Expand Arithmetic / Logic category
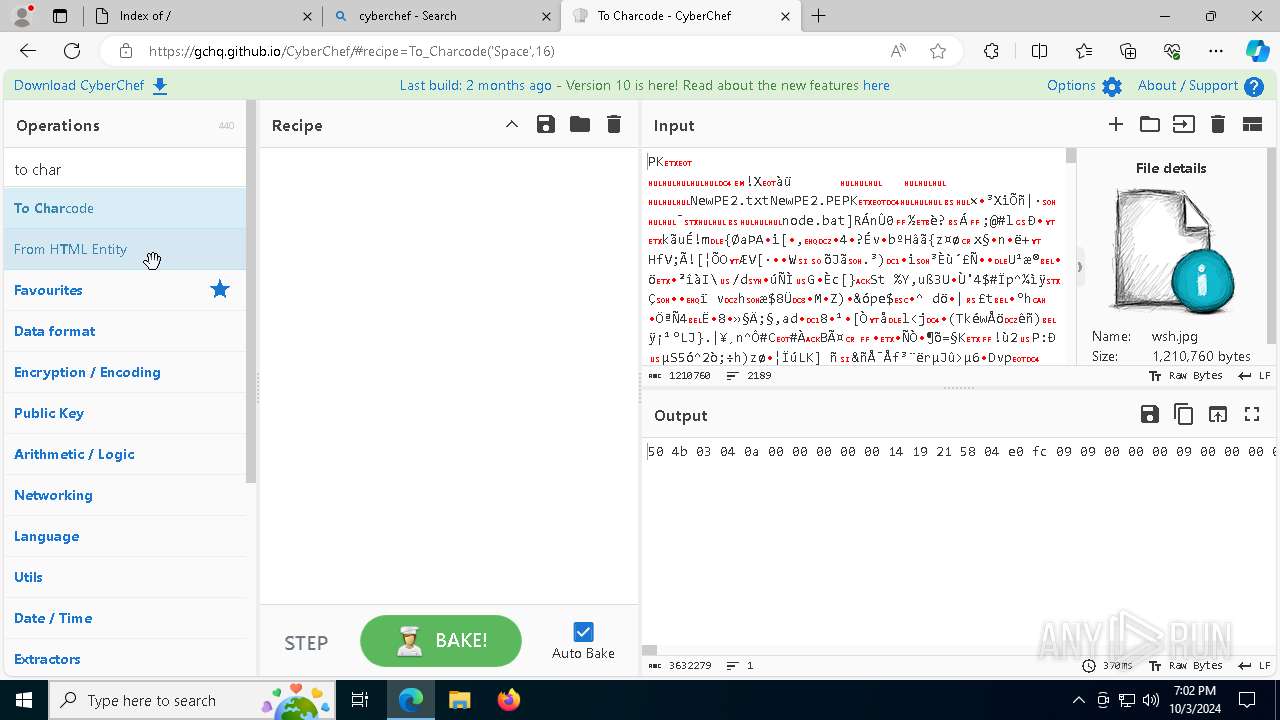This screenshot has width=1280, height=720. pos(125,454)
